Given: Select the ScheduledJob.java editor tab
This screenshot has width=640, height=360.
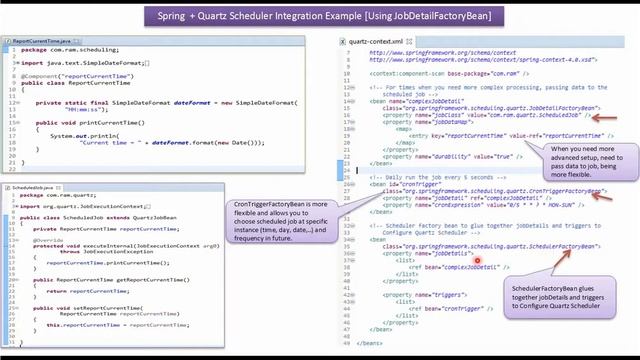Looking at the screenshot, I should tap(33, 188).
